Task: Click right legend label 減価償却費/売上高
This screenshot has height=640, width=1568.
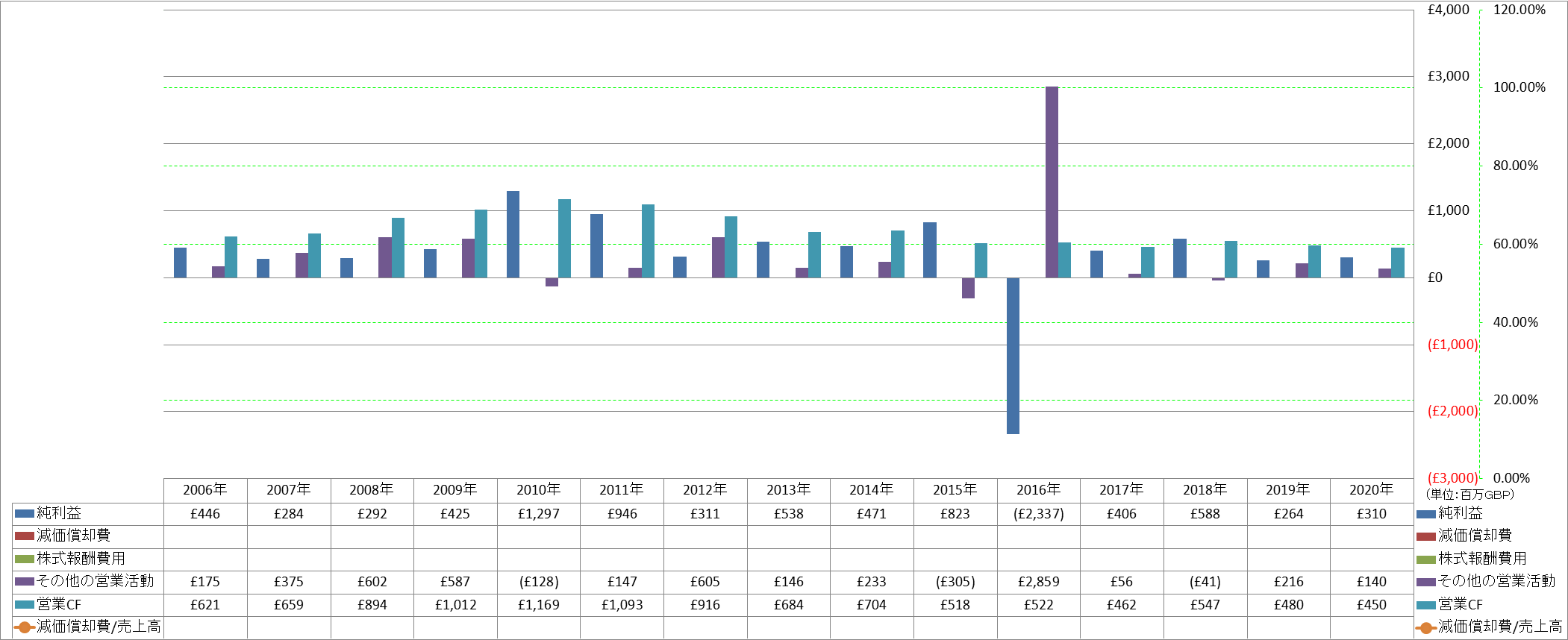Action: pyautogui.click(x=1500, y=627)
